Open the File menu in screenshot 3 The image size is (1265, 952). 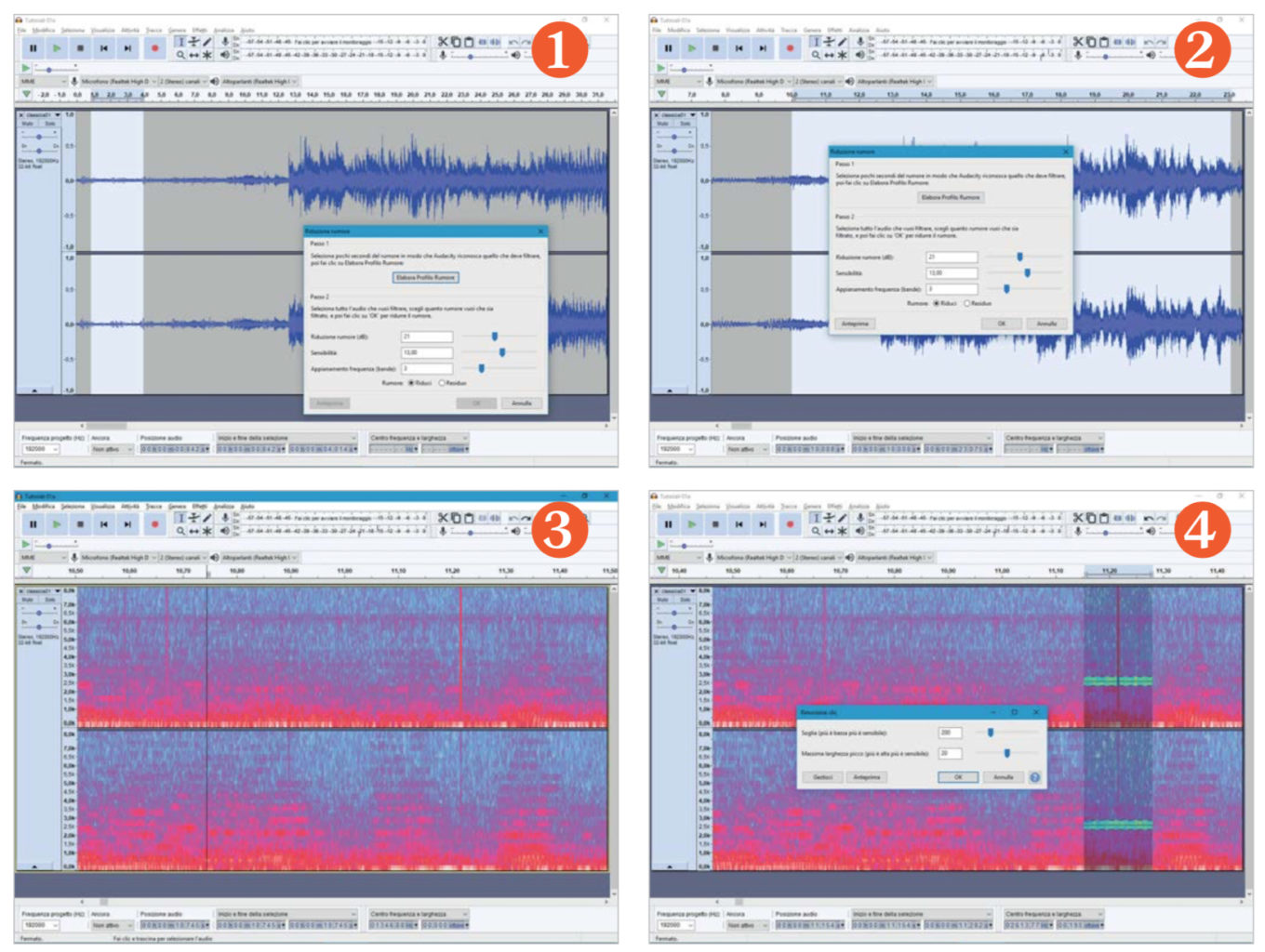click(x=21, y=507)
